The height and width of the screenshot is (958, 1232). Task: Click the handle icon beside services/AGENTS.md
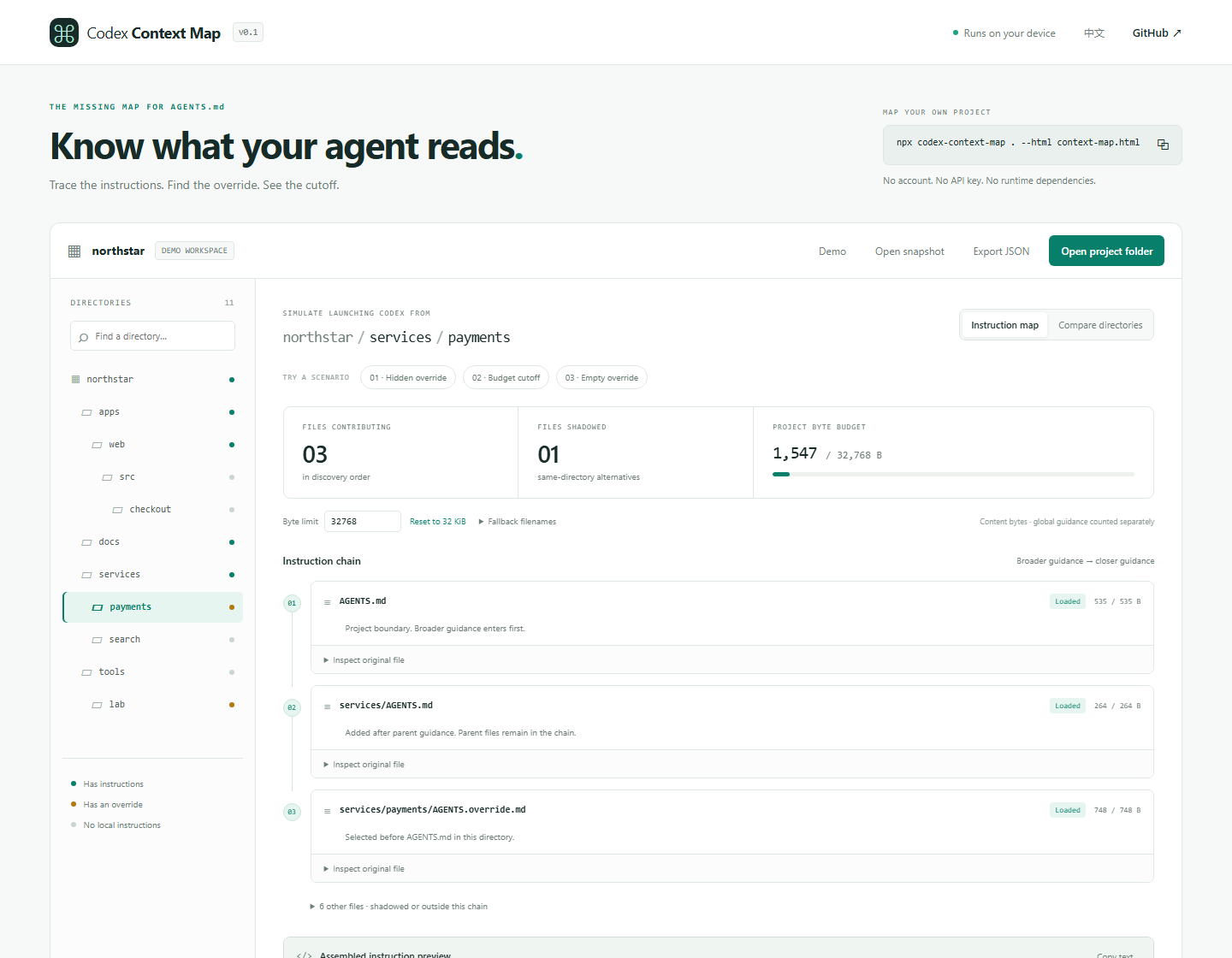click(327, 707)
